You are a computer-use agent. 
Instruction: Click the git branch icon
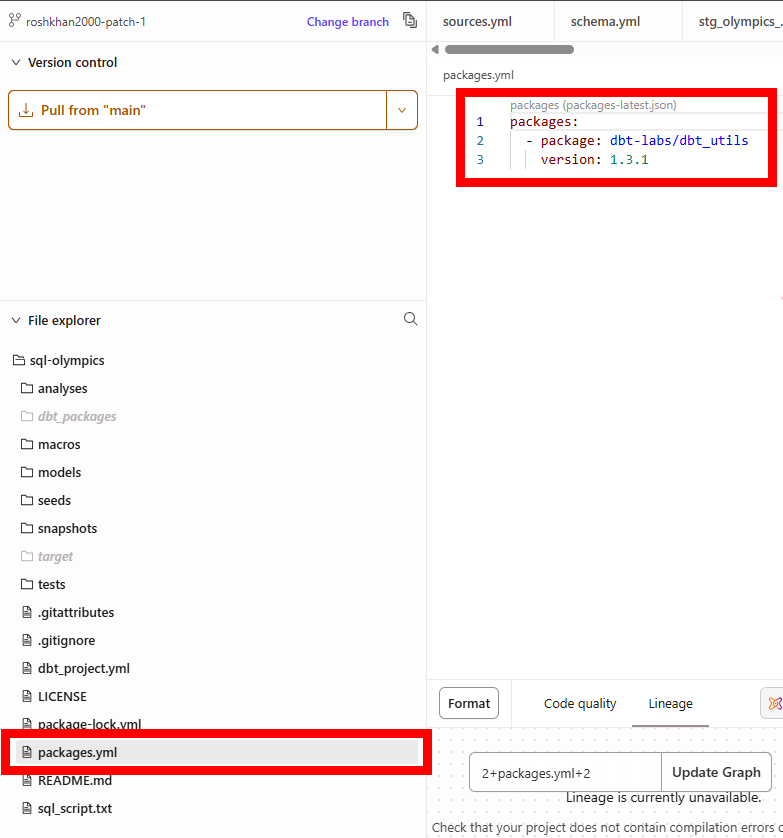(15, 21)
